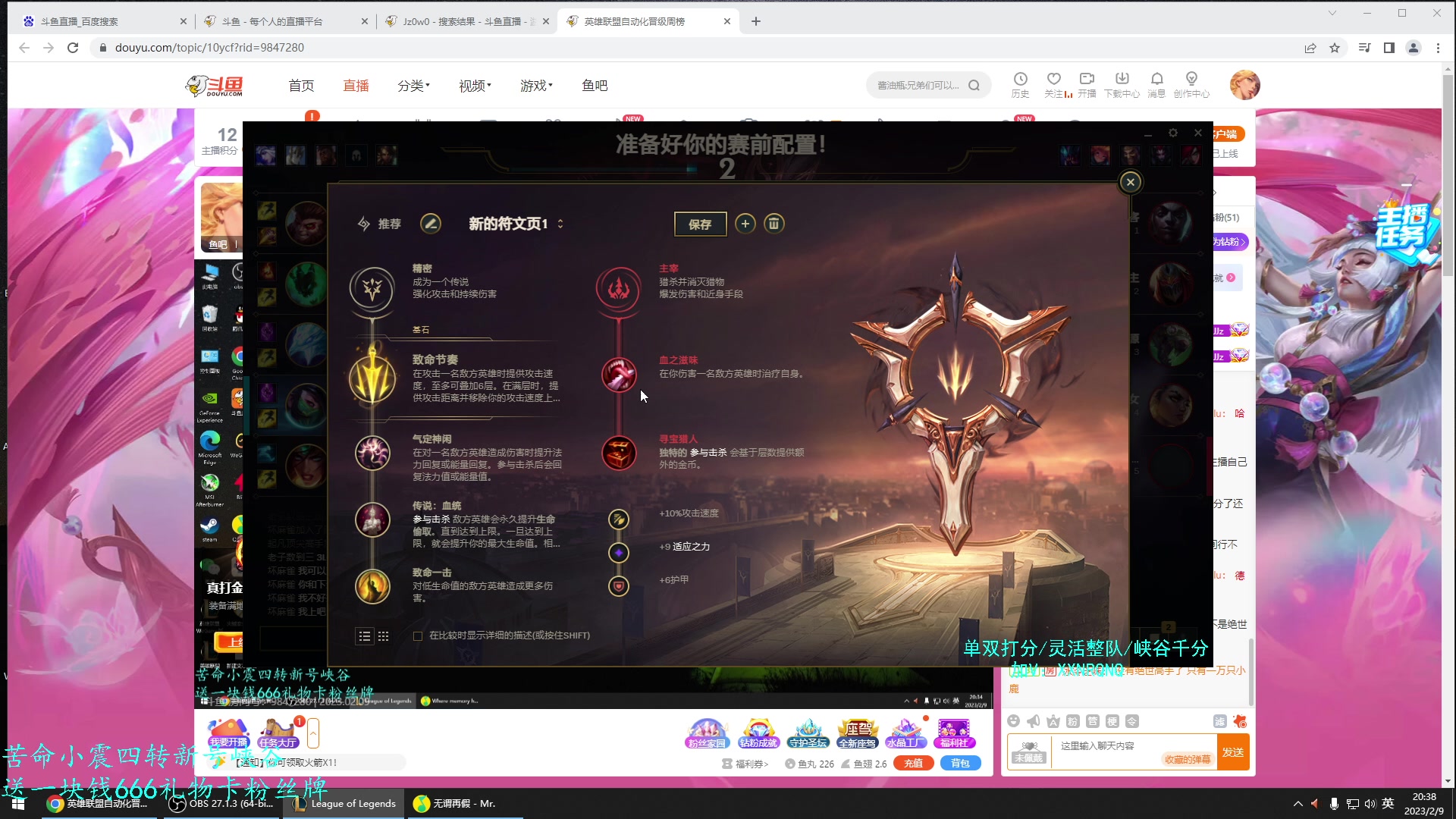
Task: Open Douyu 历史 history icon
Action: (1020, 85)
